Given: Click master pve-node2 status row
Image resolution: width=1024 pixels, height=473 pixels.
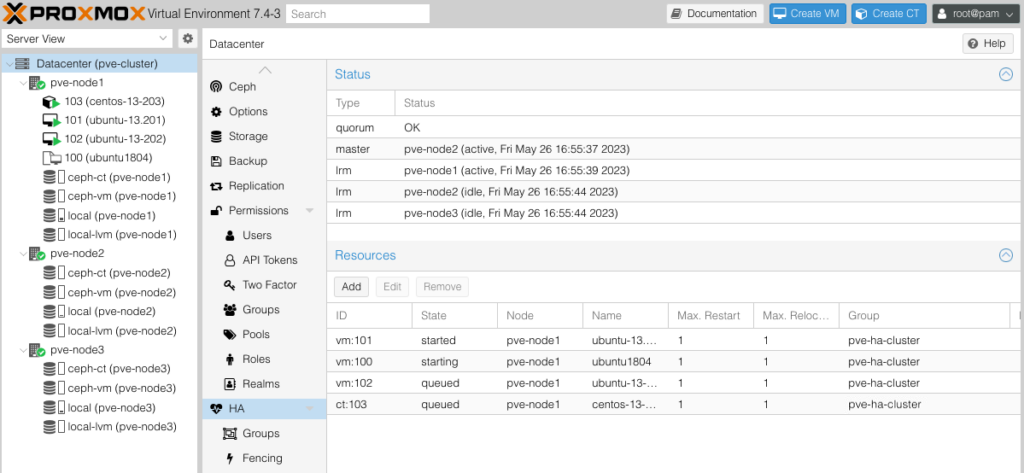Looking at the screenshot, I should click(675, 150).
